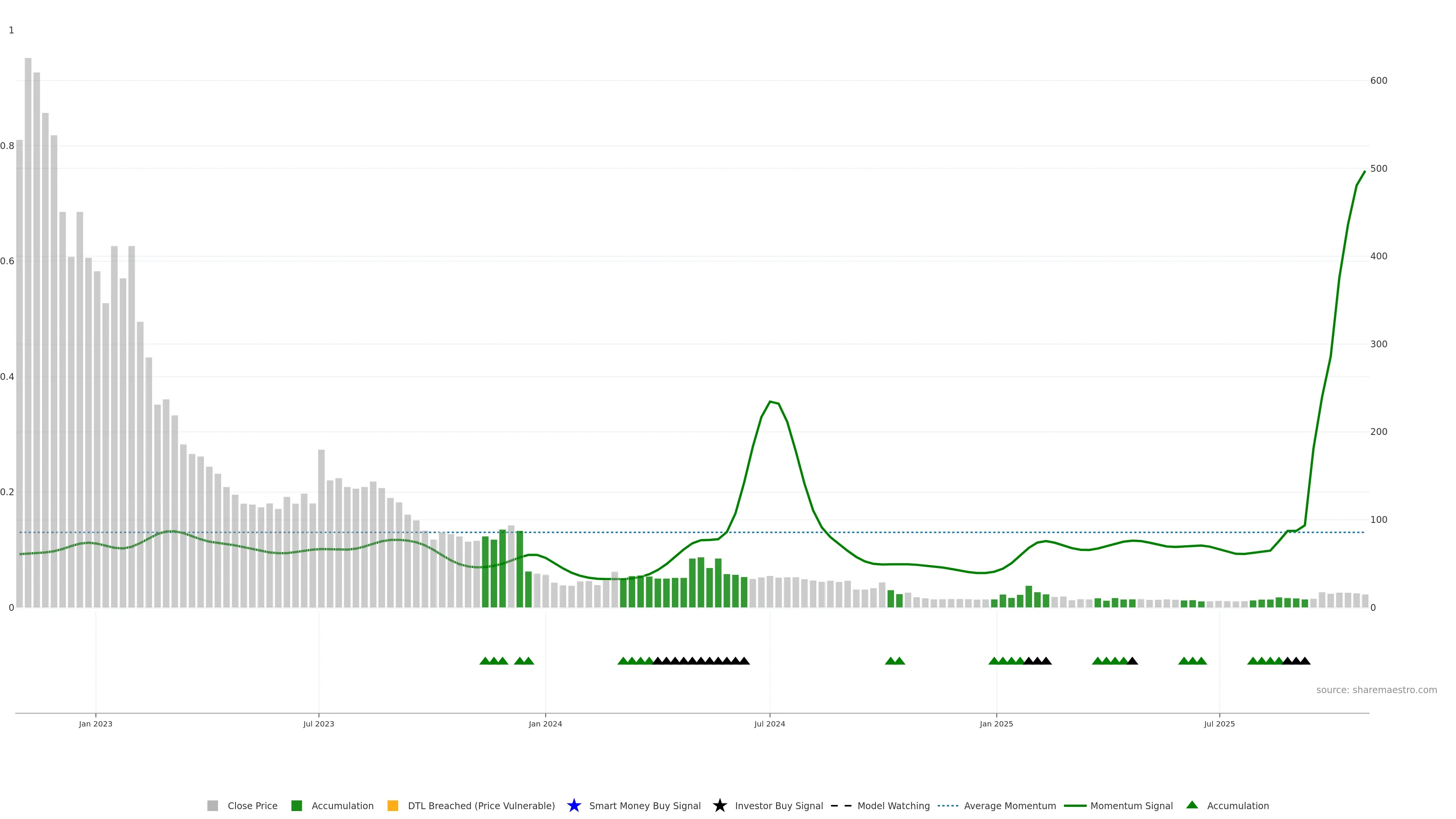The height and width of the screenshot is (819, 1456).
Task: Click the Jul 2024 axis label
Action: coord(769,723)
